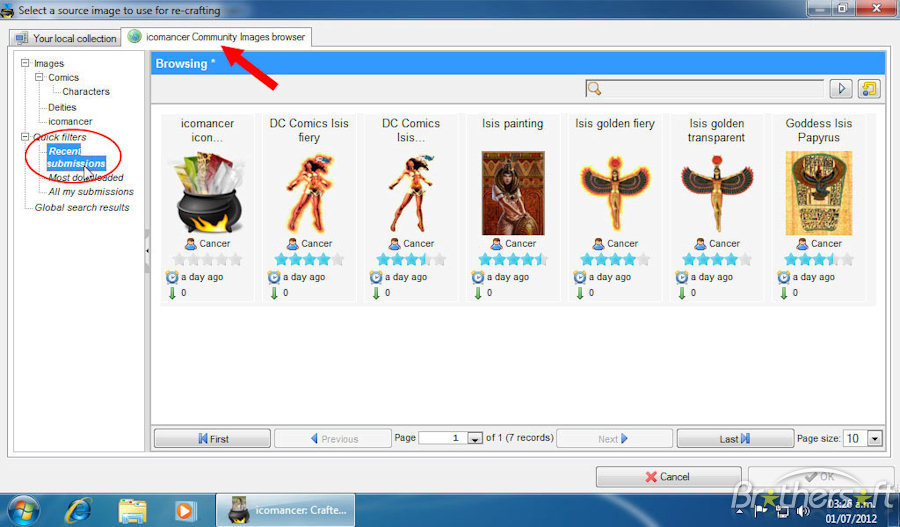Run search with the play arrow button
The height and width of the screenshot is (527, 900).
[x=841, y=89]
